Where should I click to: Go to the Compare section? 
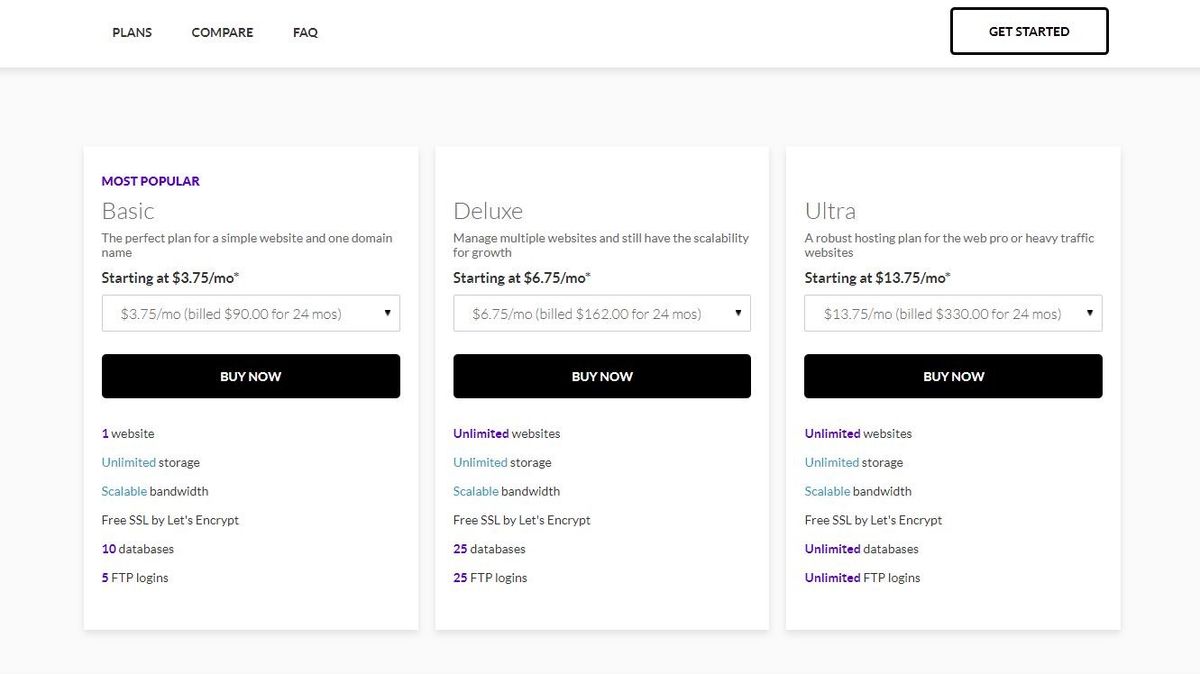pyautogui.click(x=222, y=32)
